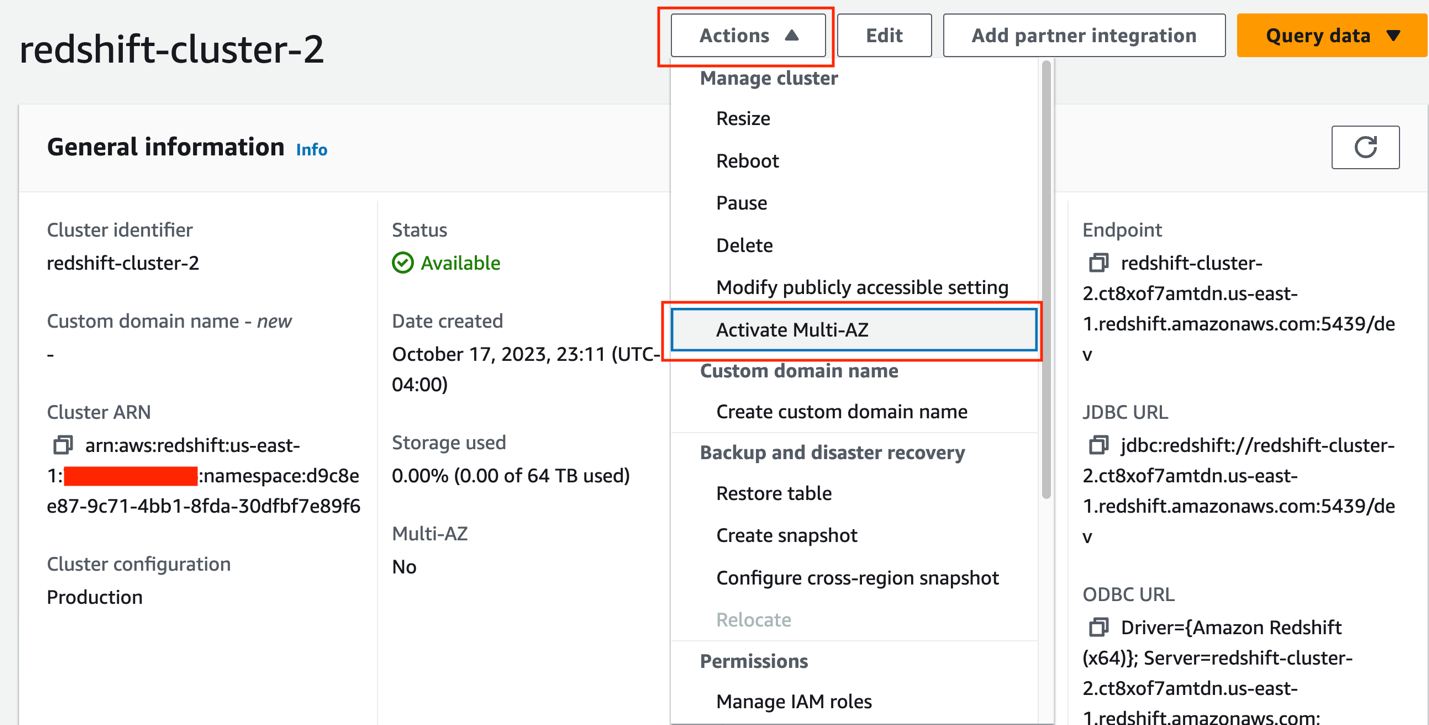The image size is (1429, 725).
Task: Click the Permissions section header
Action: [754, 661]
